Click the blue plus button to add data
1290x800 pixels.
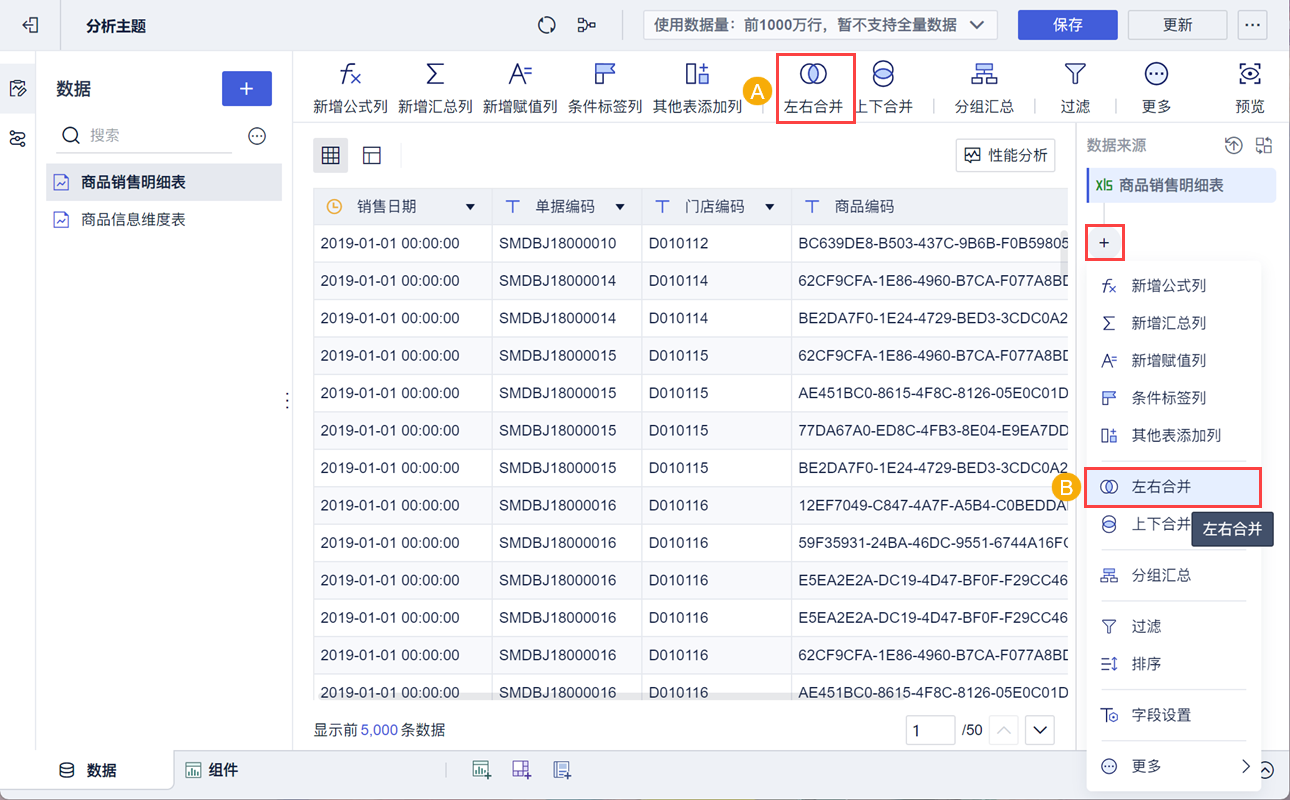pyautogui.click(x=246, y=89)
